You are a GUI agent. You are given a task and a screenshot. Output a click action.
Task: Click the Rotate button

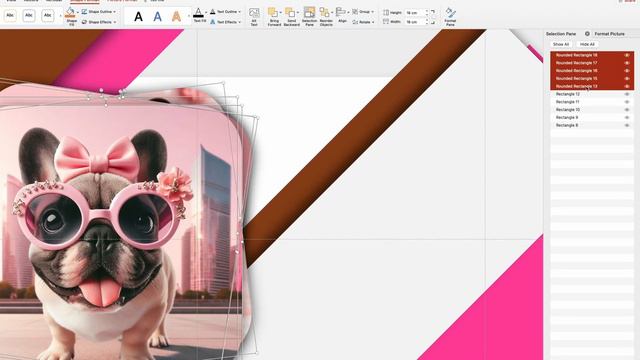click(x=363, y=22)
